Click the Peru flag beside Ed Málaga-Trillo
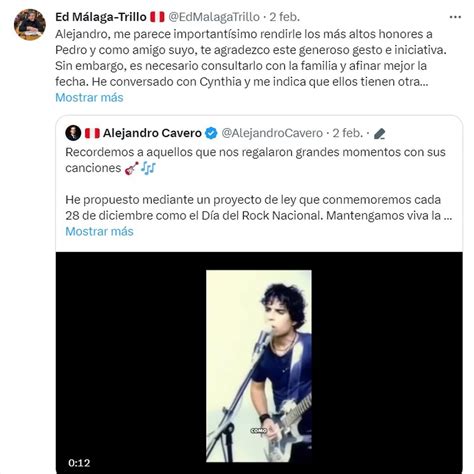Image resolution: width=474 pixels, height=474 pixels. coord(157,17)
